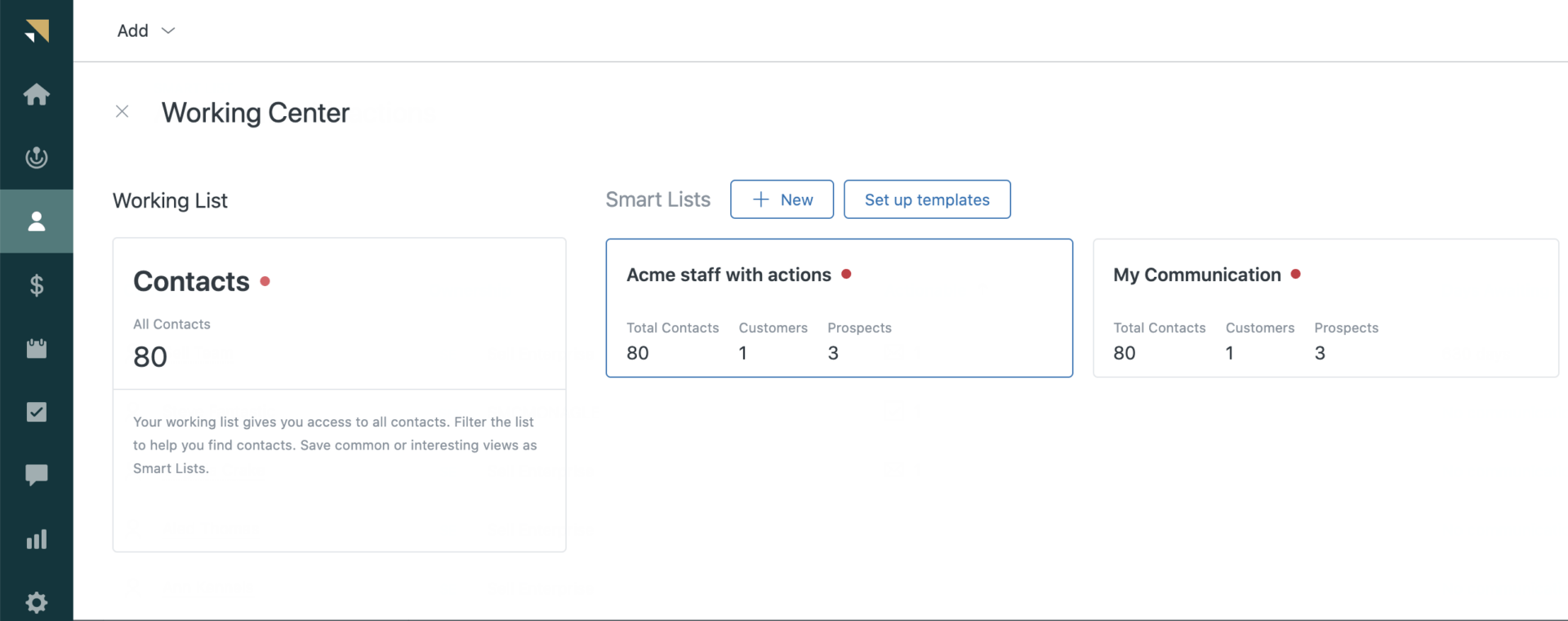
Task: Create a New smart list
Action: coord(782,199)
